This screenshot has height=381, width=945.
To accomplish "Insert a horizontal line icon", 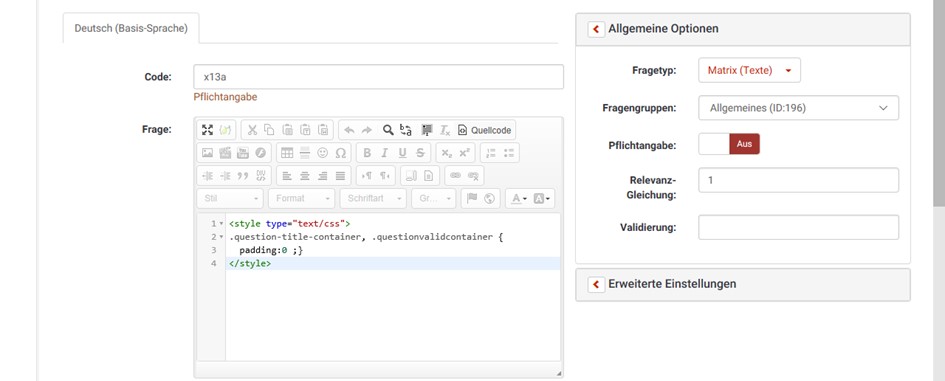I will 305,153.
